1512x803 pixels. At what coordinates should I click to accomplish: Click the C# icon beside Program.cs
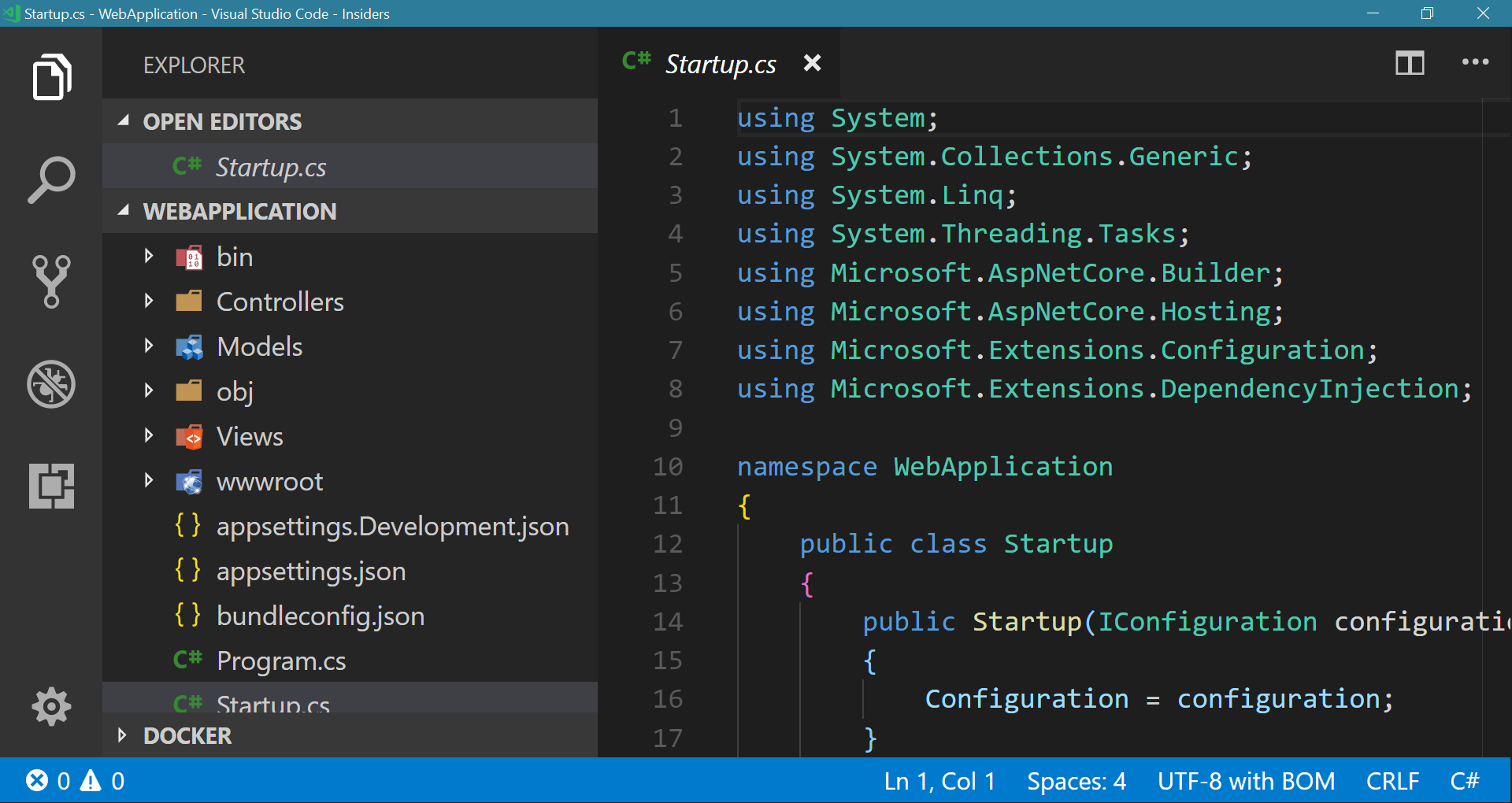coord(187,659)
